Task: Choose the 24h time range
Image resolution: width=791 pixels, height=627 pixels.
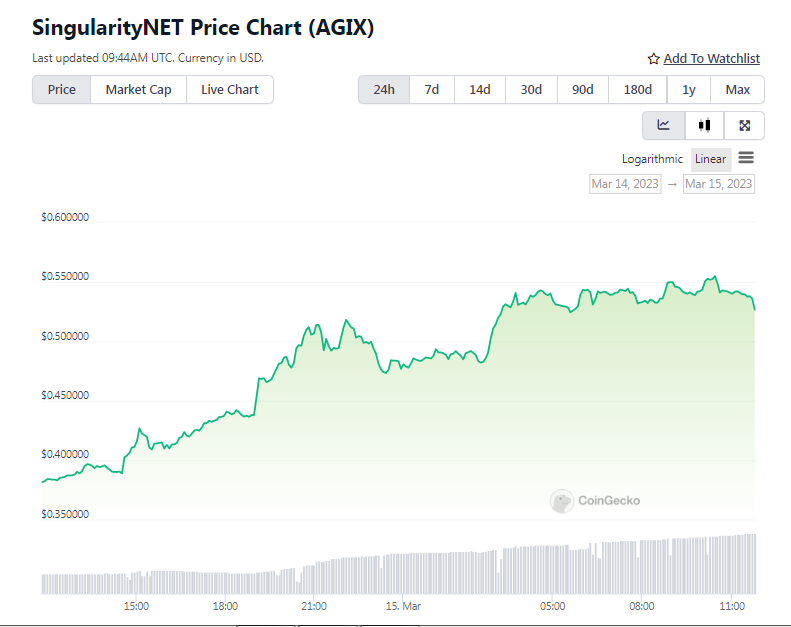Action: click(x=384, y=90)
